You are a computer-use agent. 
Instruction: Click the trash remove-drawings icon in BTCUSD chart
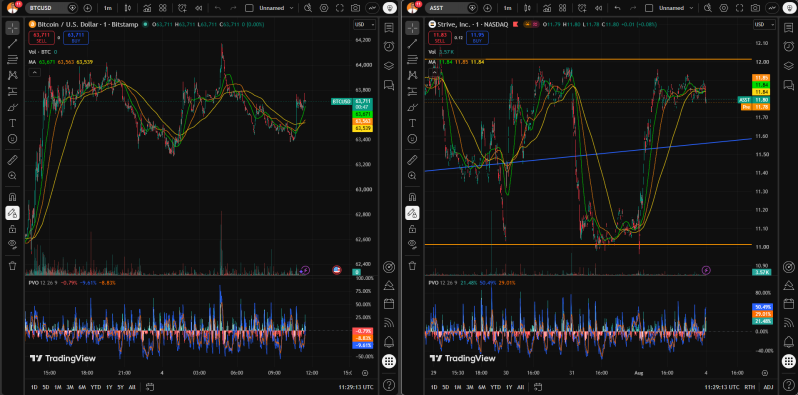(13, 265)
